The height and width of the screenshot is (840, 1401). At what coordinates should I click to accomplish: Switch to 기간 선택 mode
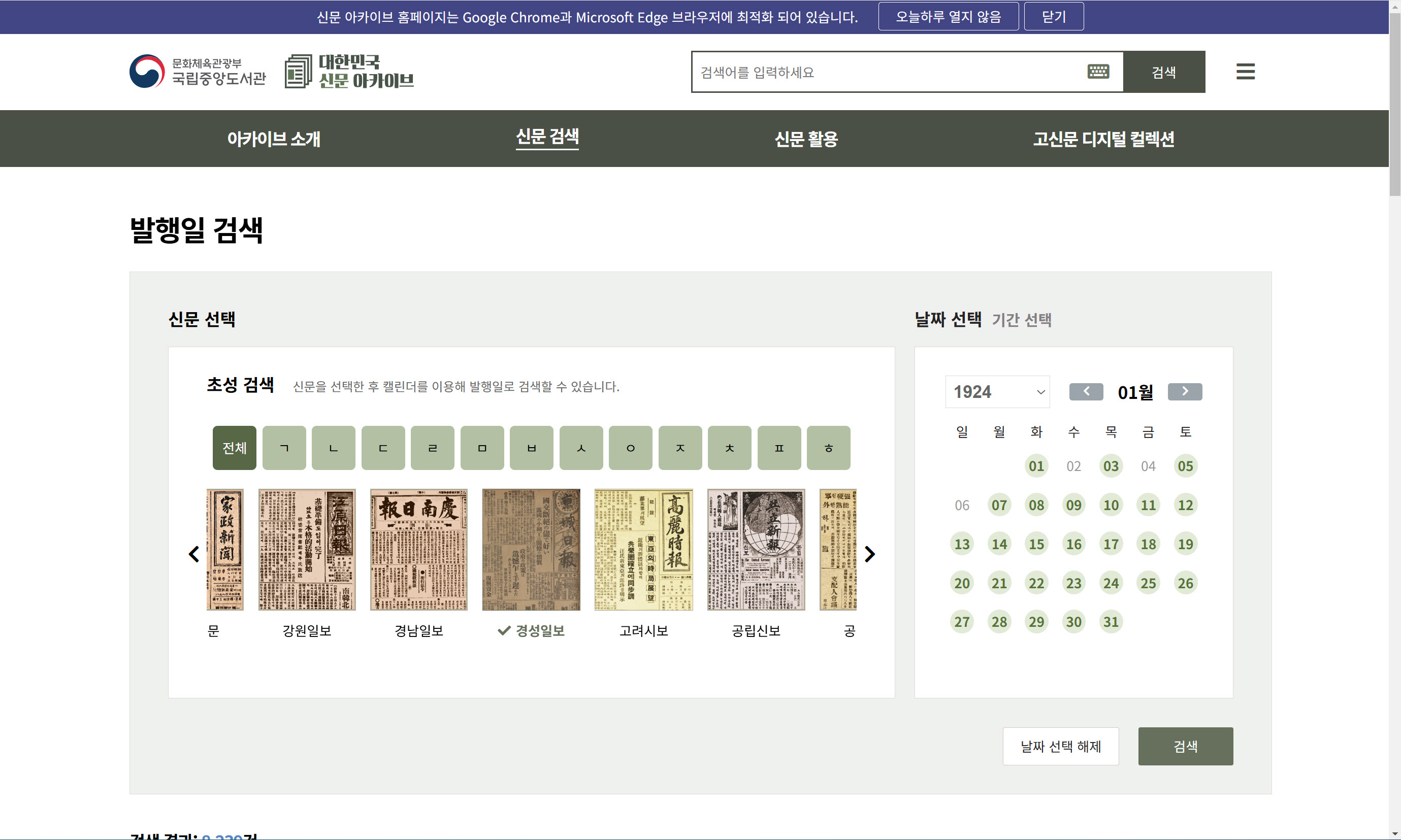click(x=1021, y=320)
